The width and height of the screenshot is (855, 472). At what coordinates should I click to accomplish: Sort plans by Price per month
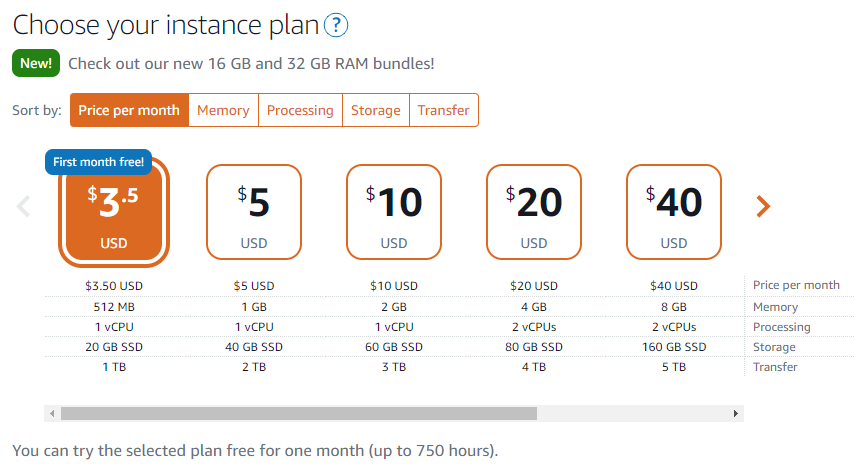click(129, 110)
